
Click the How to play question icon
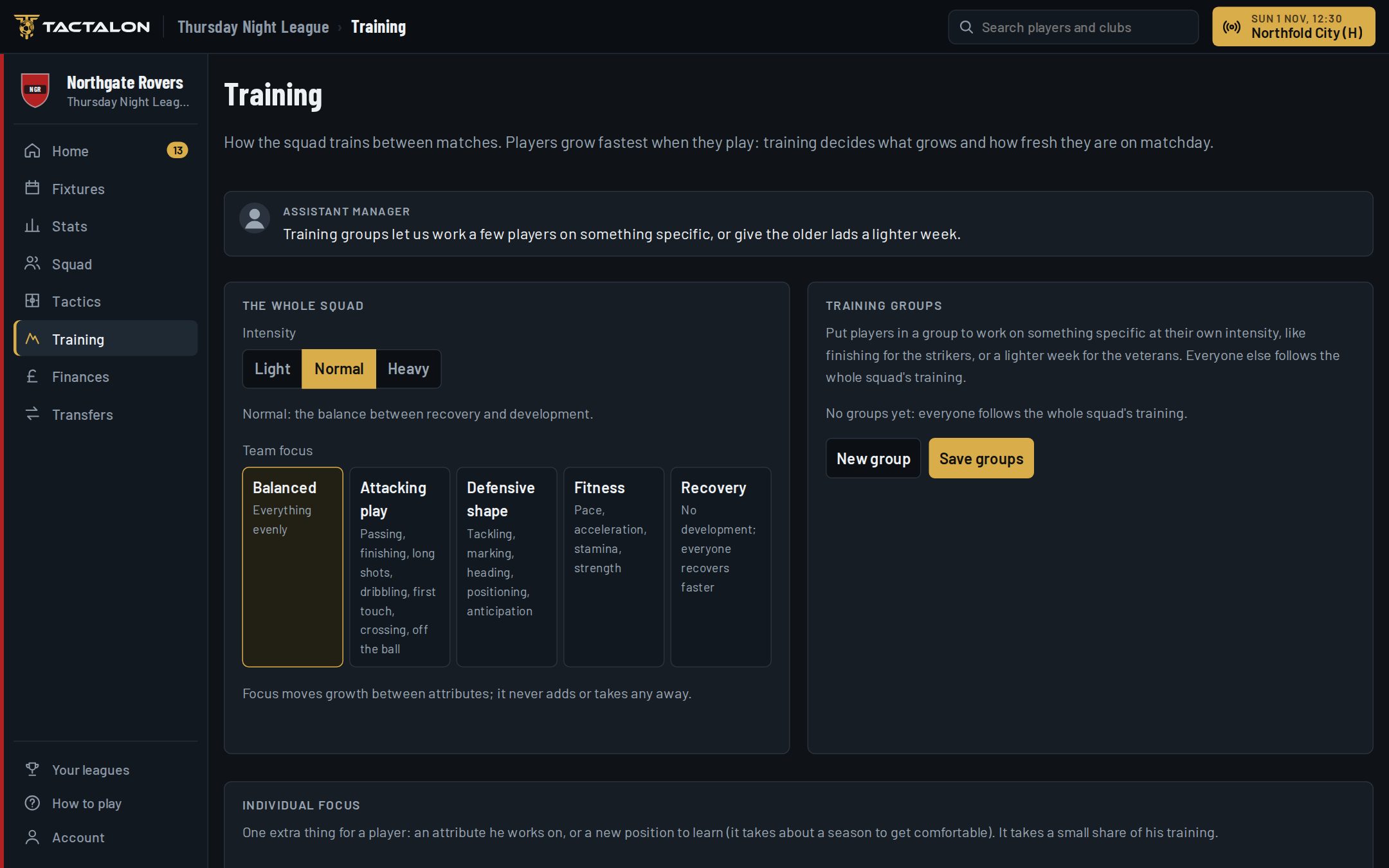(x=32, y=803)
